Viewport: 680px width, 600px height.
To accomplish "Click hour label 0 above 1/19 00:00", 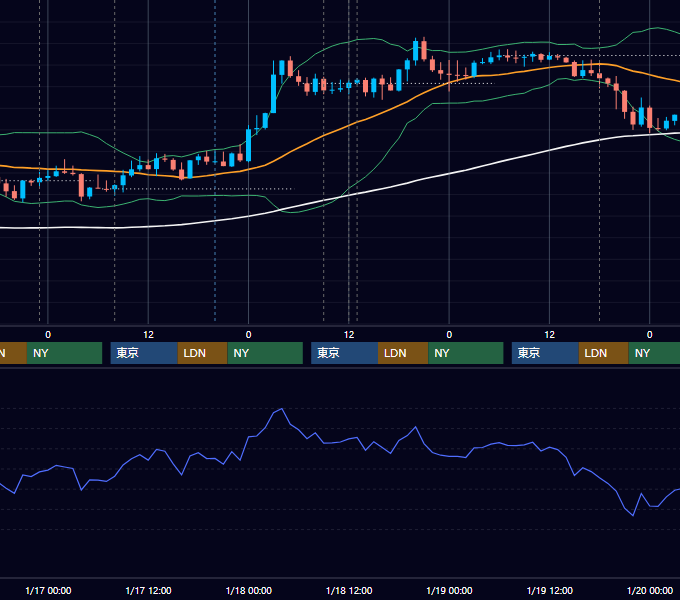I will point(449,335).
